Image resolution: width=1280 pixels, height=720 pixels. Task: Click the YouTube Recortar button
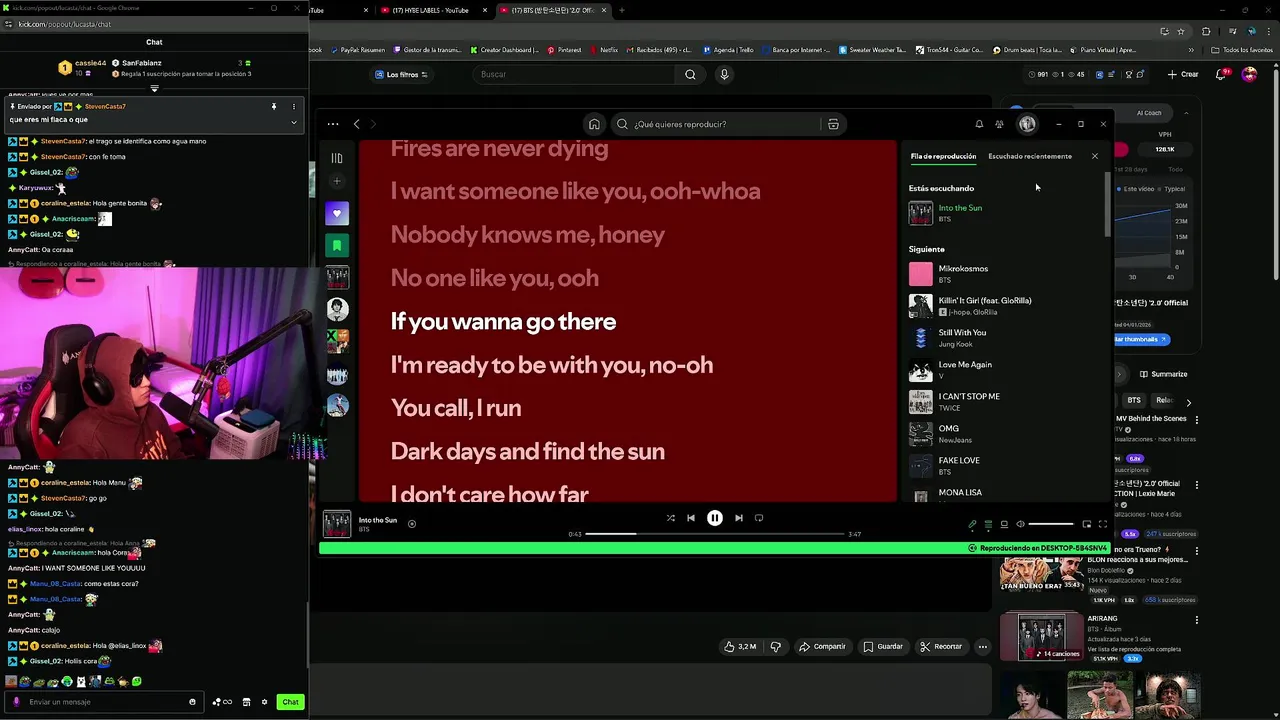click(941, 646)
